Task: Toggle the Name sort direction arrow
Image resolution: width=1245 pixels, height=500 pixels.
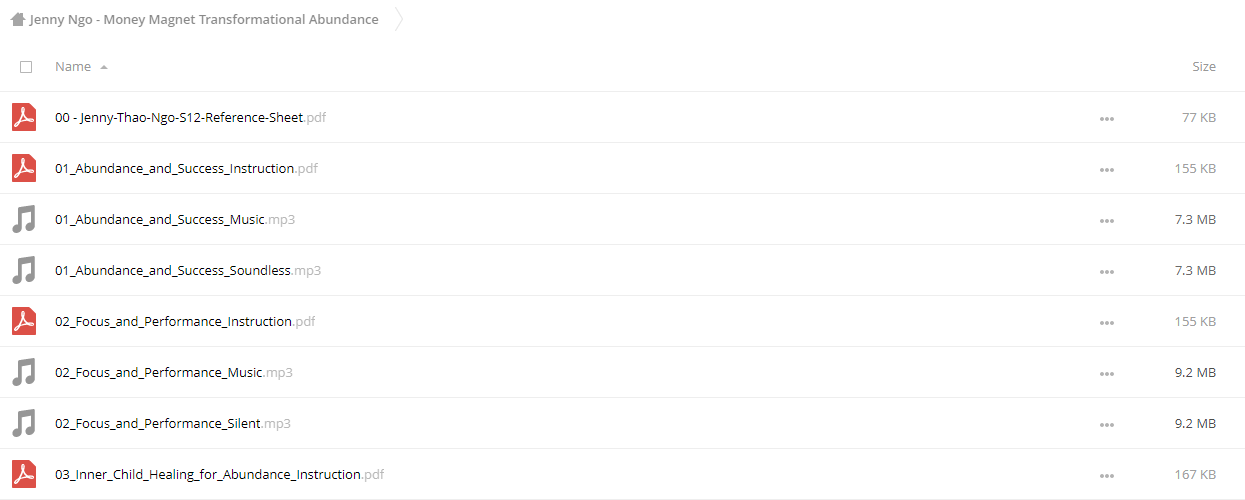Action: pyautogui.click(x=104, y=67)
